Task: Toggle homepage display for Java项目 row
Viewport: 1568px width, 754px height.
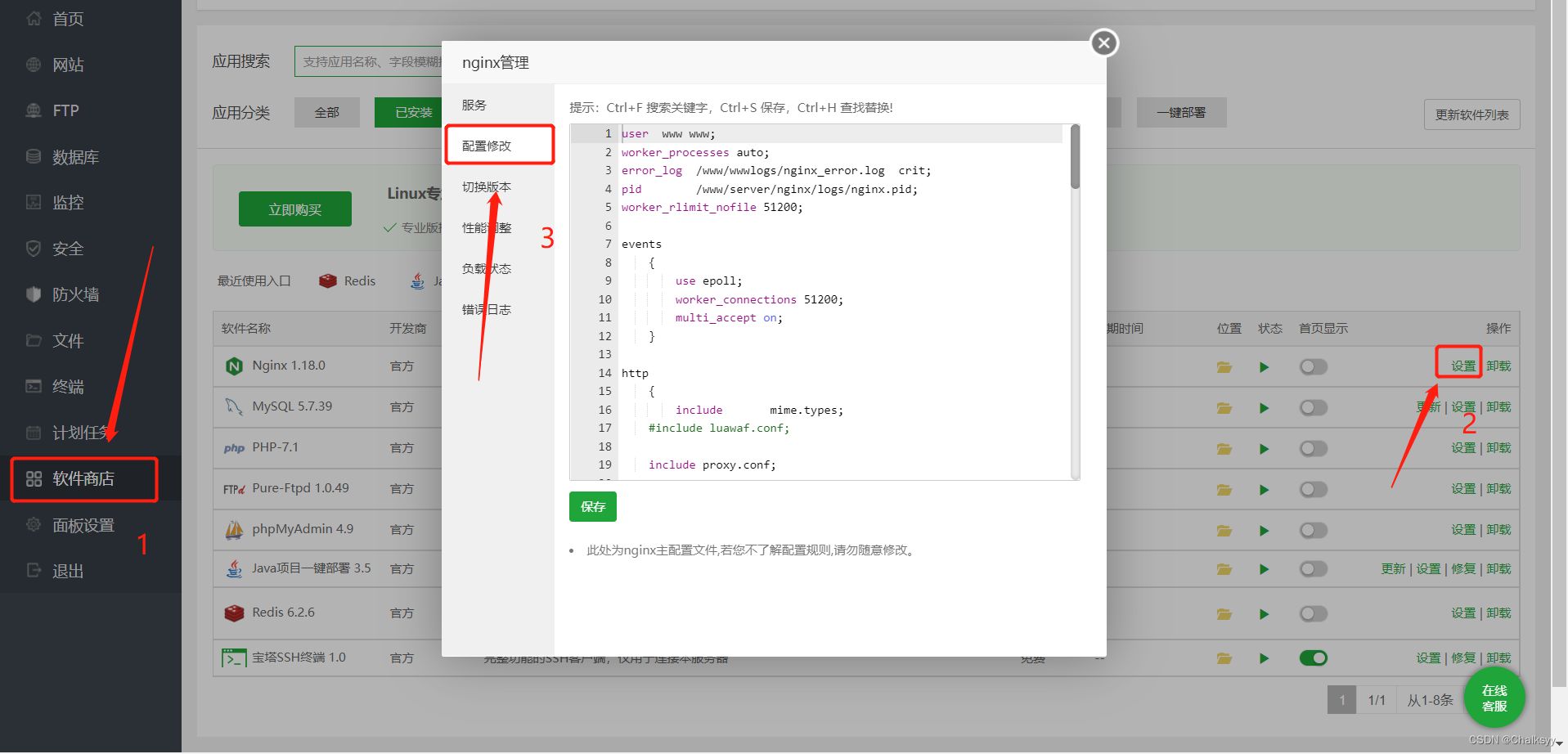Action: click(1313, 569)
